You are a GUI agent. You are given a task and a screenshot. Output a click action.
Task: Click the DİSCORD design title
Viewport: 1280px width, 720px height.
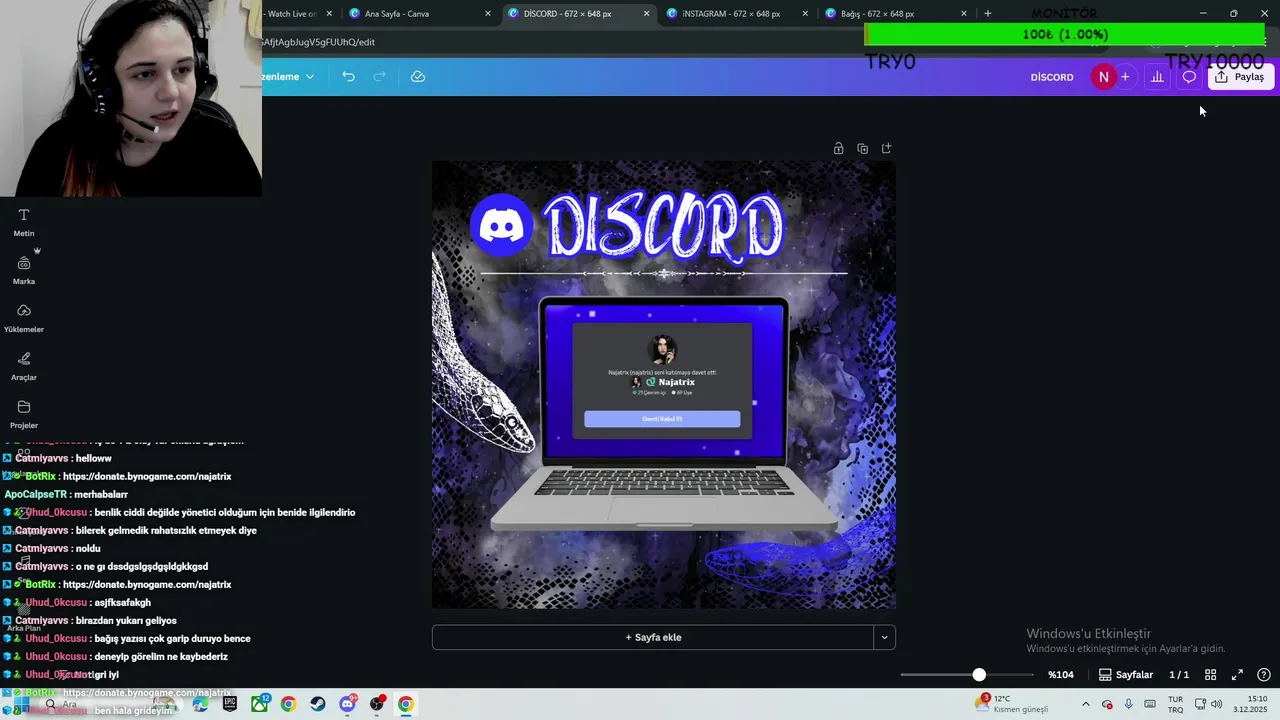click(x=1052, y=77)
